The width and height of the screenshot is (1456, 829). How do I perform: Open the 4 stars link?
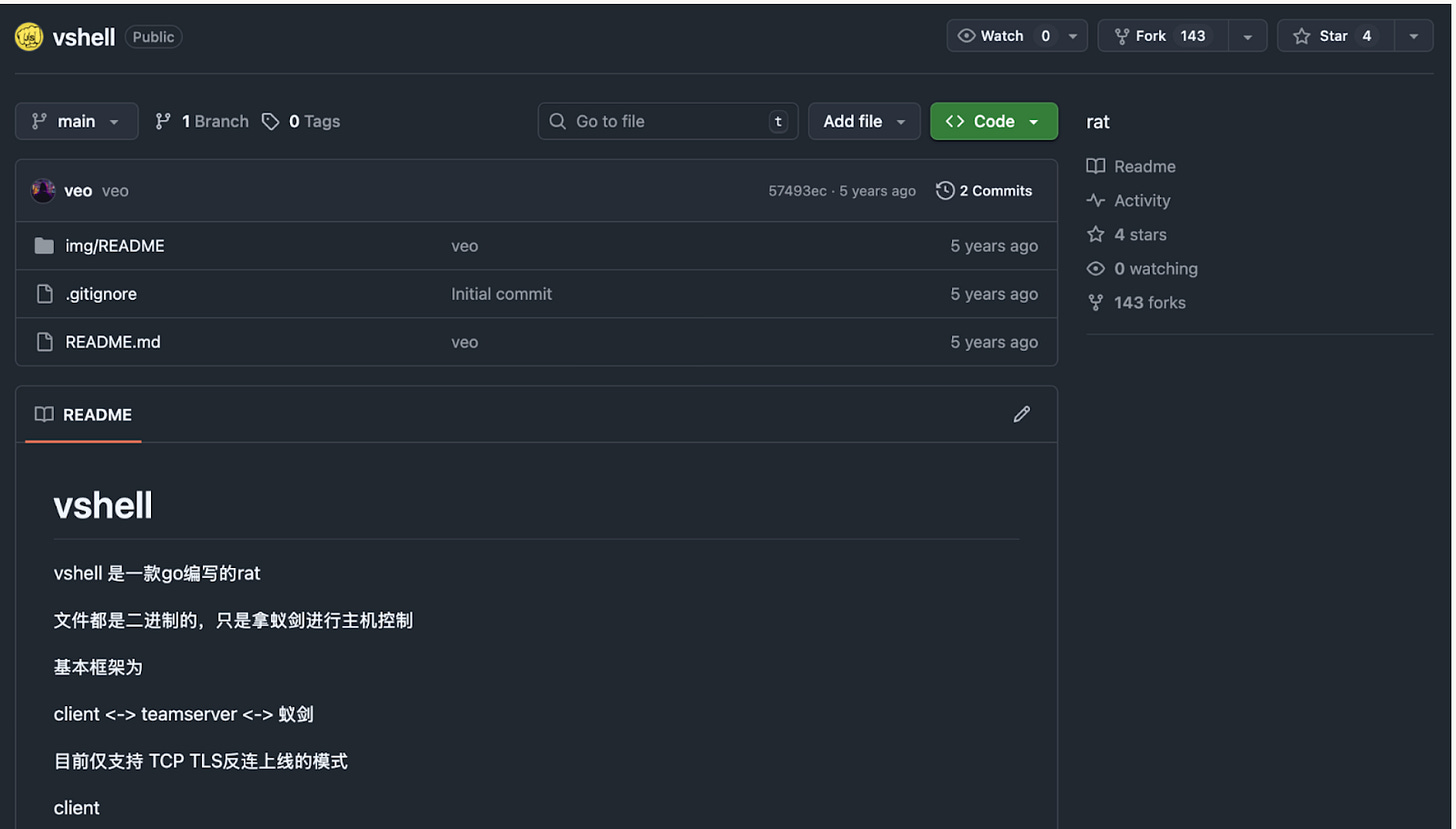click(x=1126, y=234)
